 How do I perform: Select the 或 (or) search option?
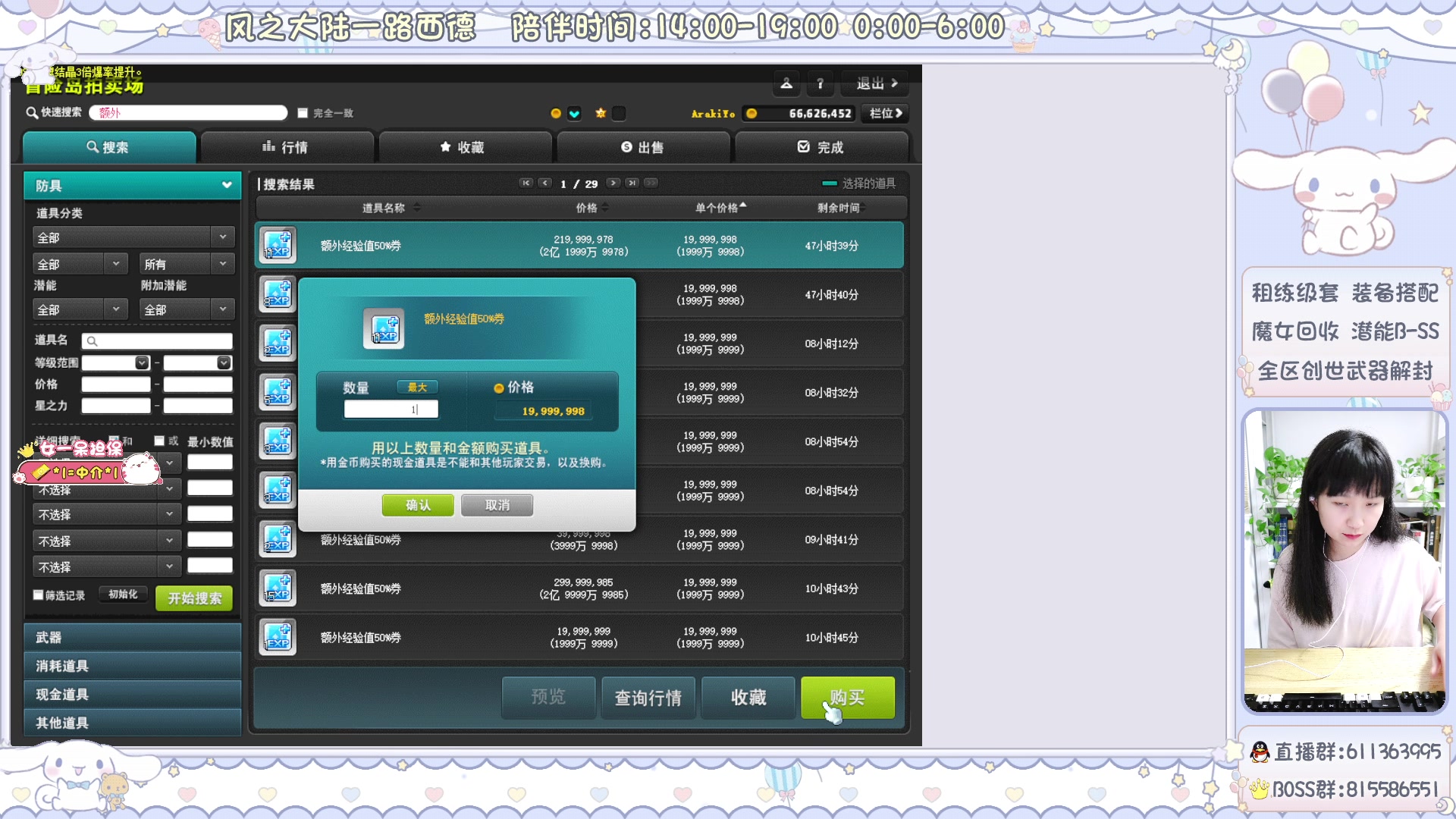point(159,441)
